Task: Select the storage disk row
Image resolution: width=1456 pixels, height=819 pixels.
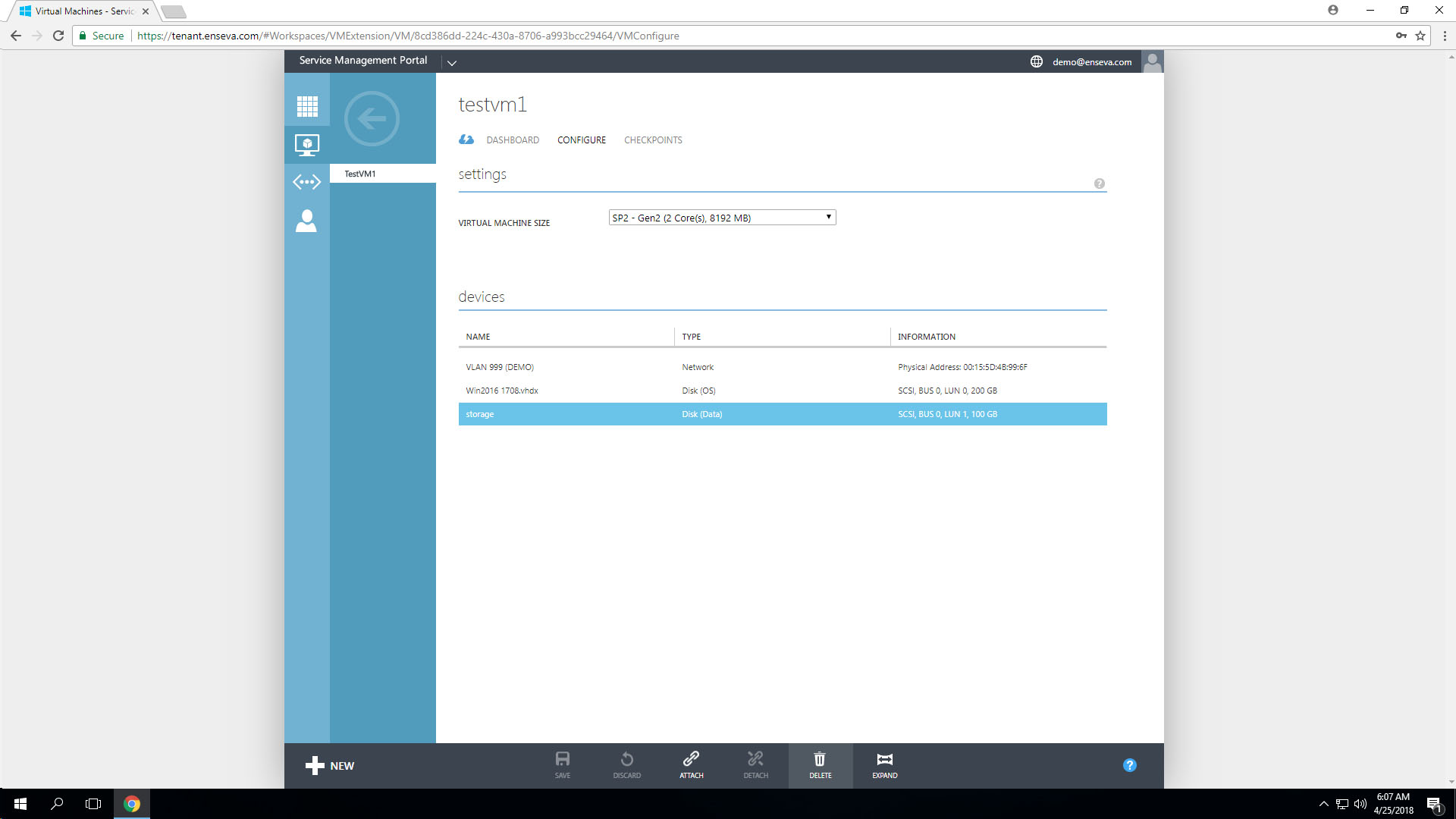Action: (x=783, y=414)
